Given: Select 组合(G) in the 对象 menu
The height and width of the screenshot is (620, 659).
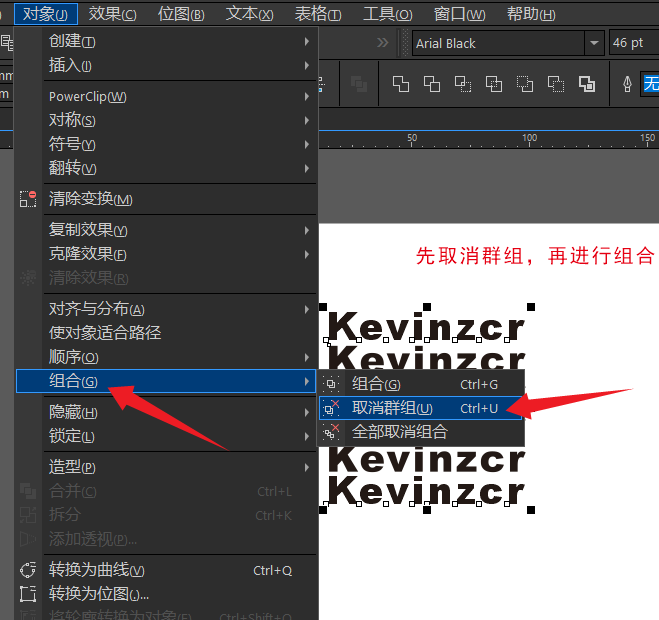Looking at the screenshot, I should (166, 381).
